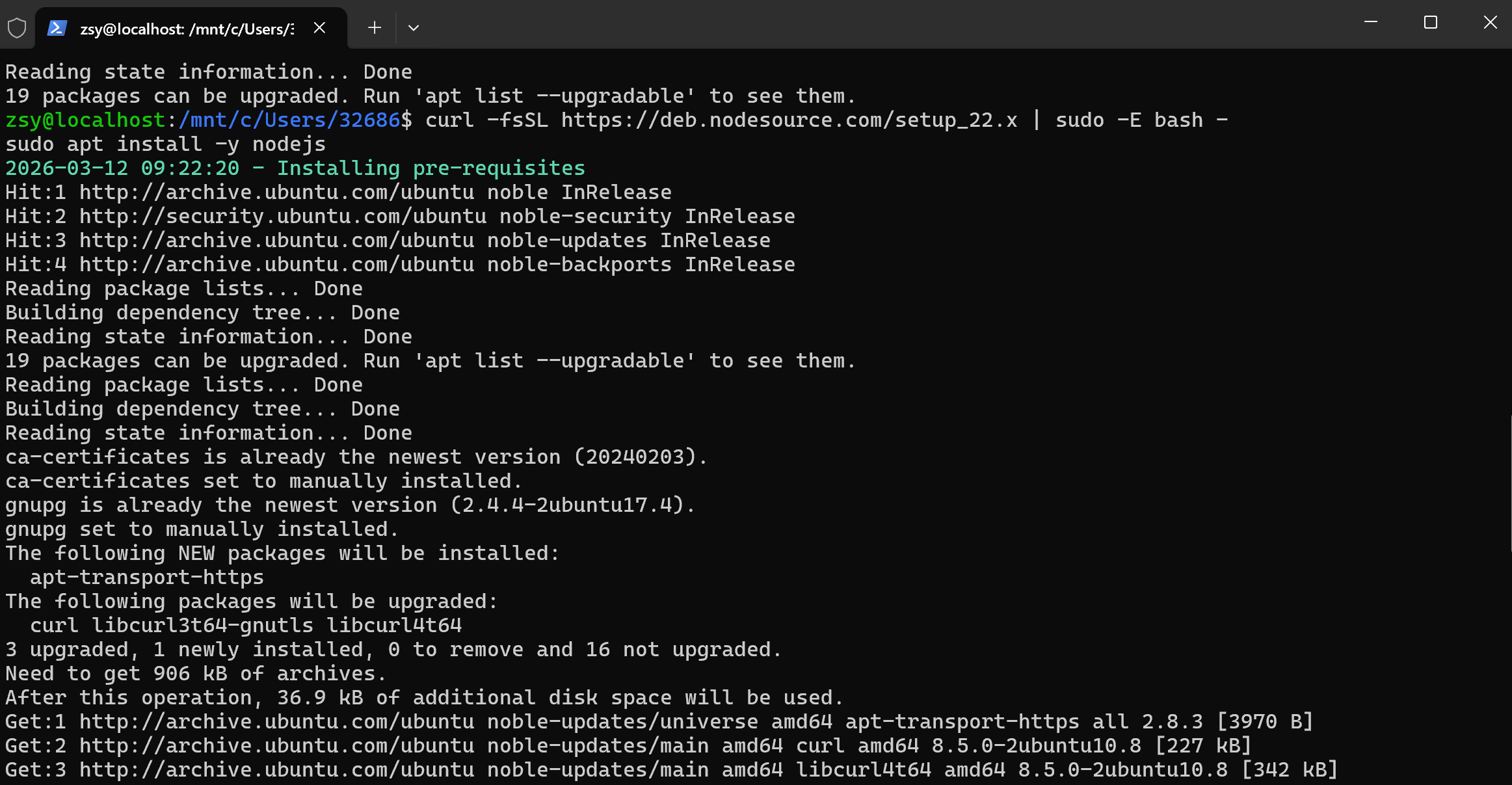Expand the new-tab profile dropdown chevron
This screenshot has height=785, width=1512.
click(414, 28)
